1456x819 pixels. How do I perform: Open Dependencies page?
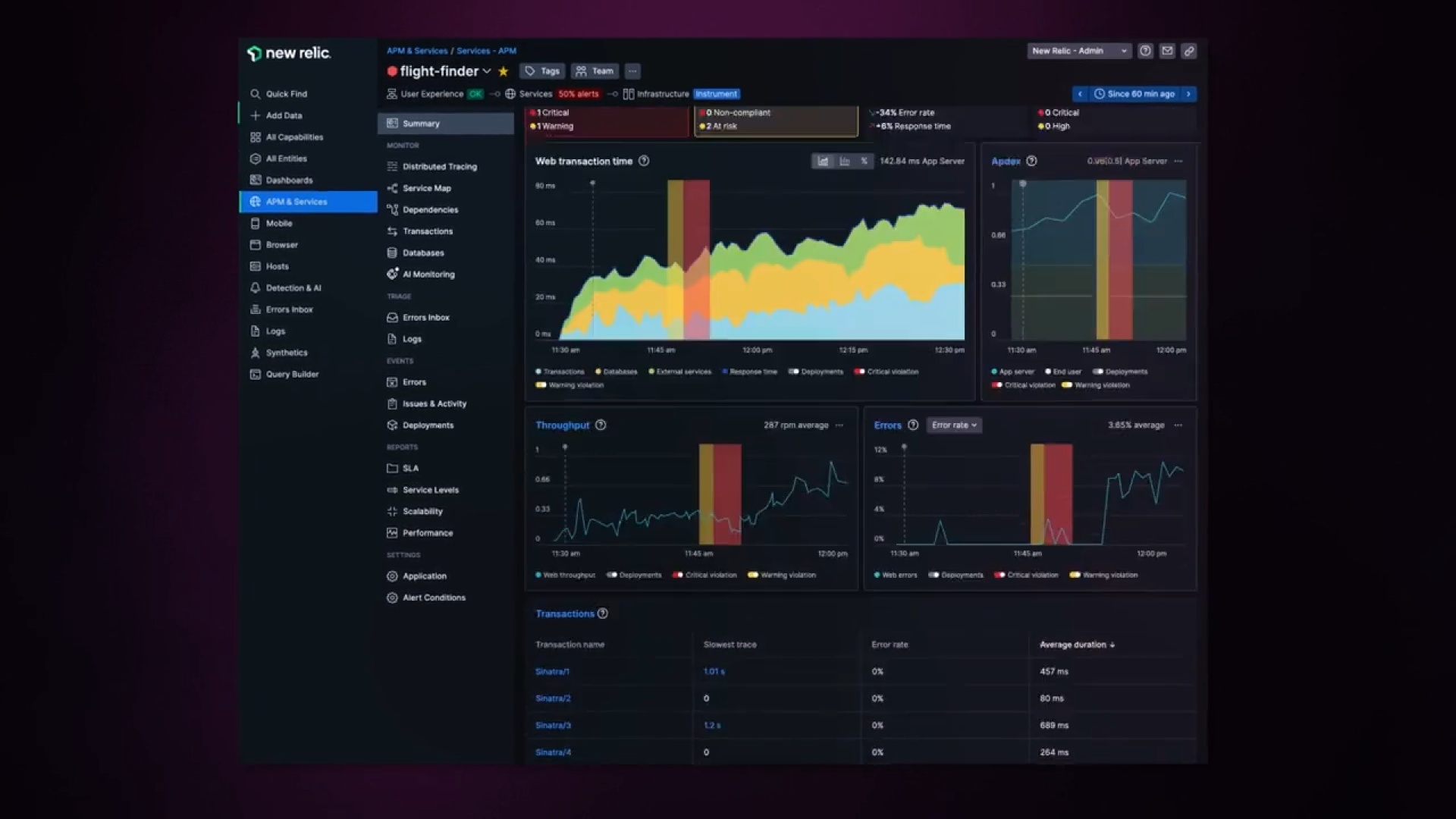[x=423, y=210]
